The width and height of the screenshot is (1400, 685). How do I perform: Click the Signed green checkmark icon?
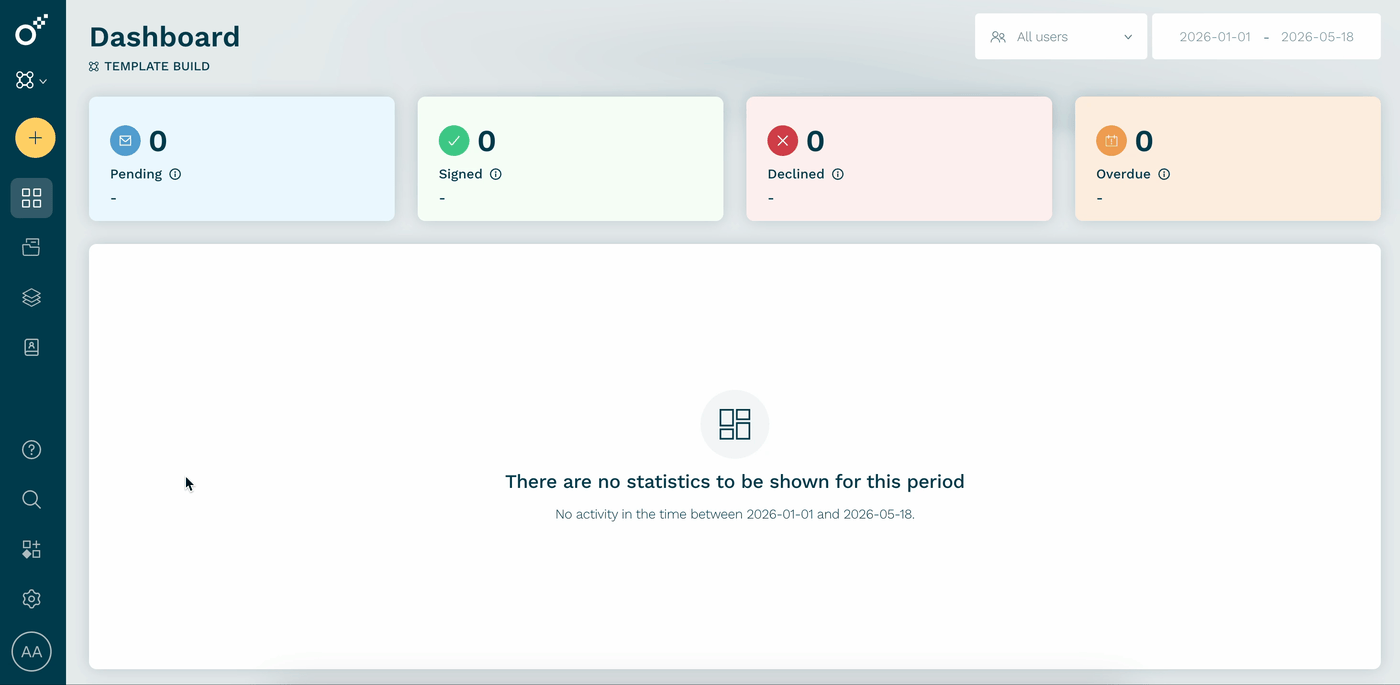click(x=454, y=141)
